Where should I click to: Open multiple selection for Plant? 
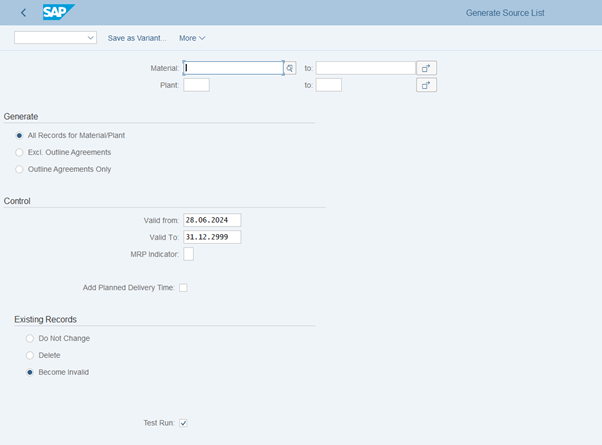tap(426, 86)
